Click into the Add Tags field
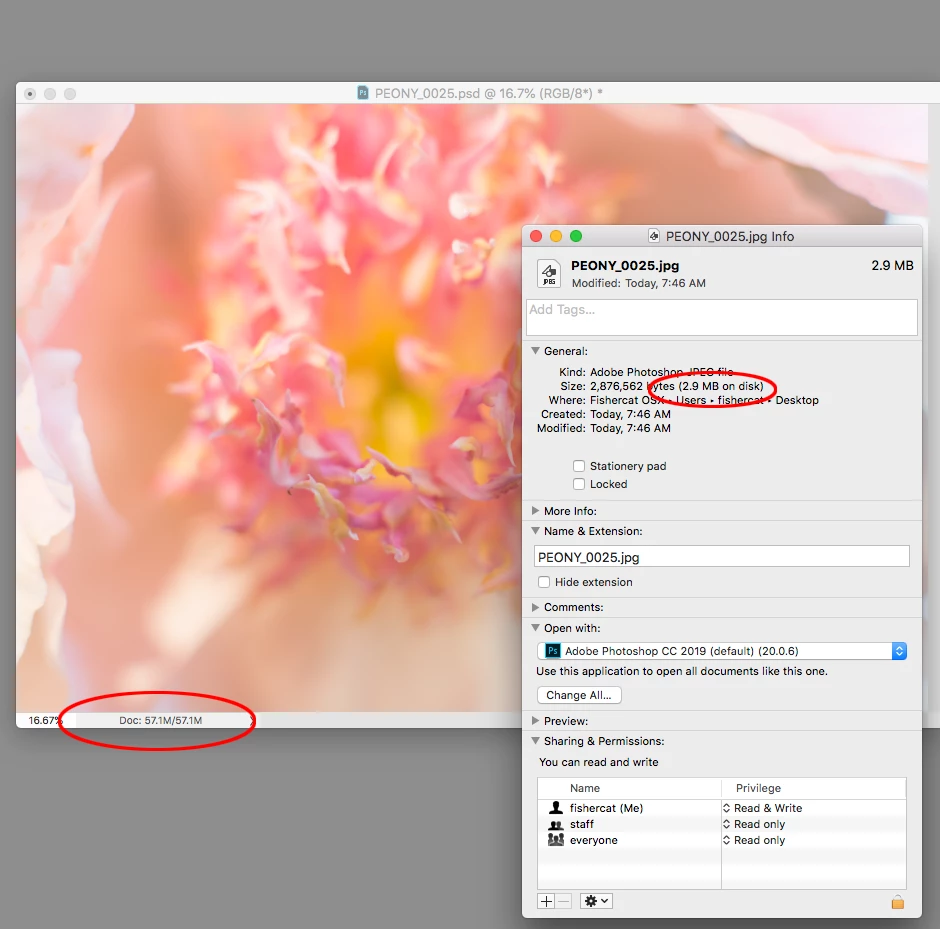This screenshot has height=929, width=940. coord(722,318)
